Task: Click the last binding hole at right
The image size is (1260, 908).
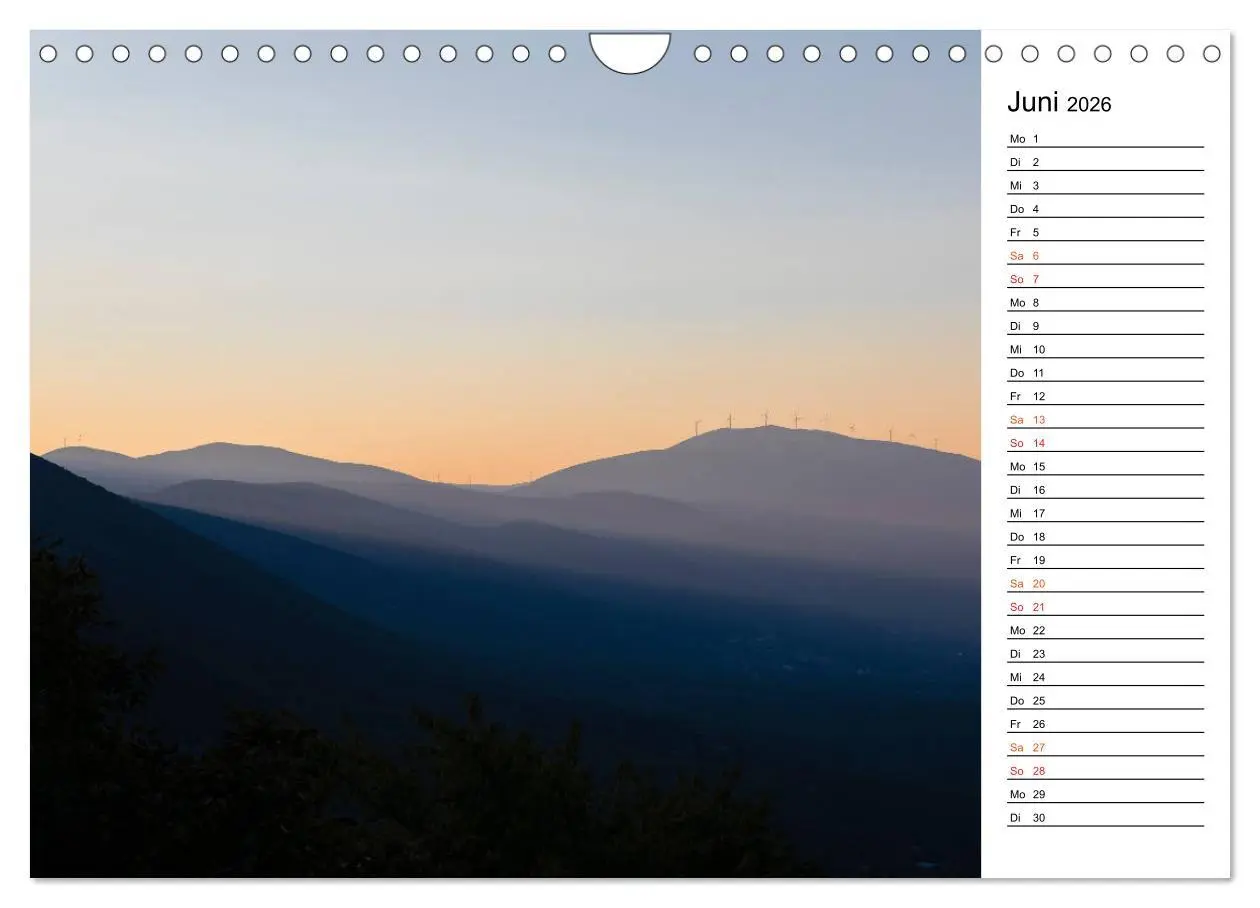Action: [1212, 54]
